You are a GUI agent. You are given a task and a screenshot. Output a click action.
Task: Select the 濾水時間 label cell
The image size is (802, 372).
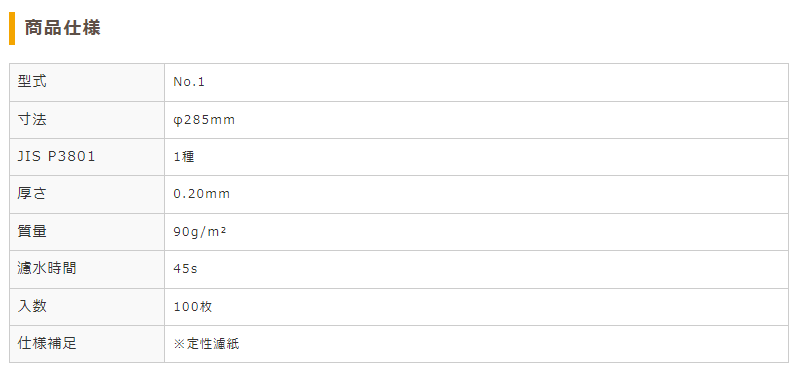coord(87,269)
